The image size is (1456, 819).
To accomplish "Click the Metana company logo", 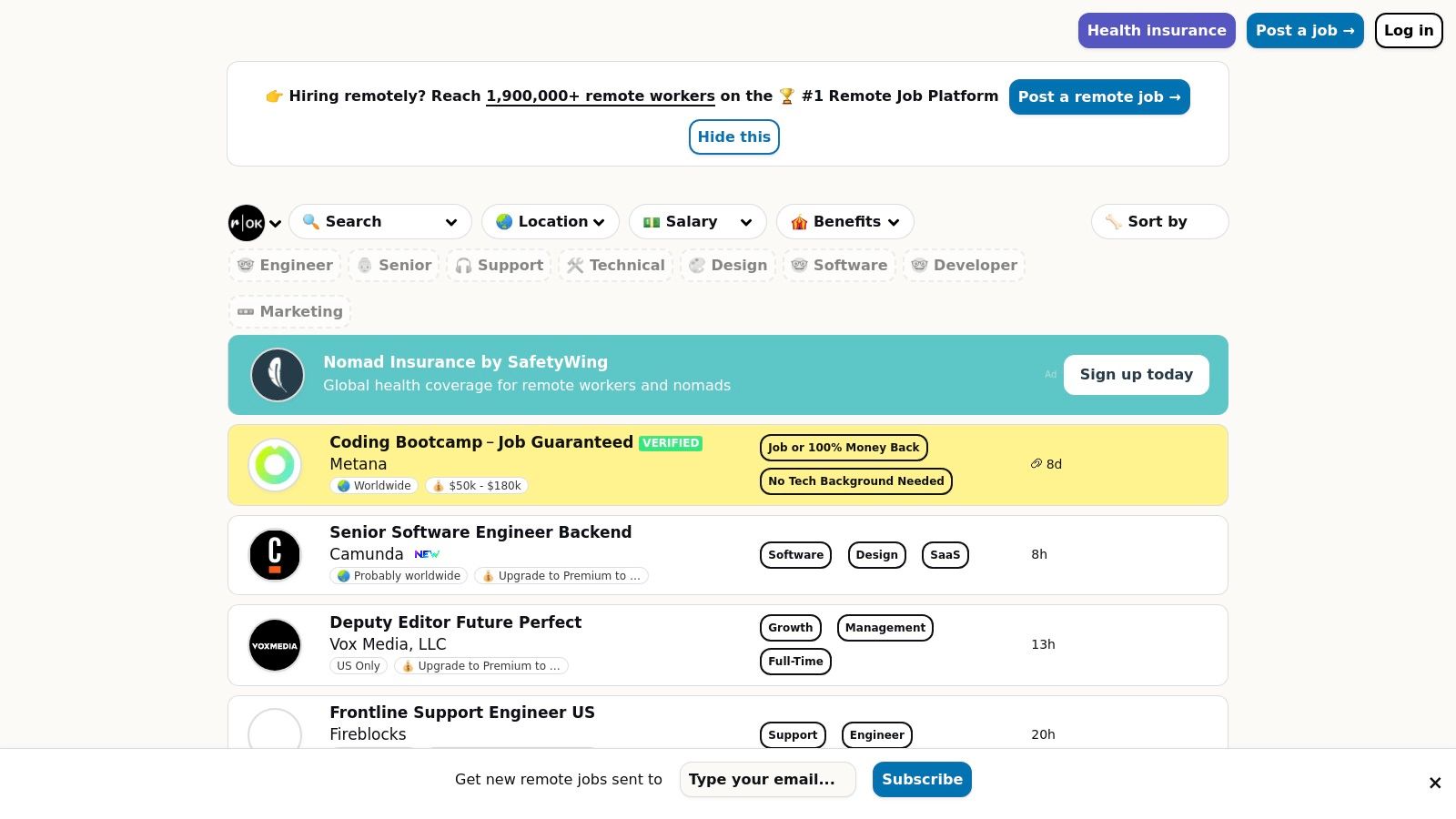I will pyautogui.click(x=275, y=465).
